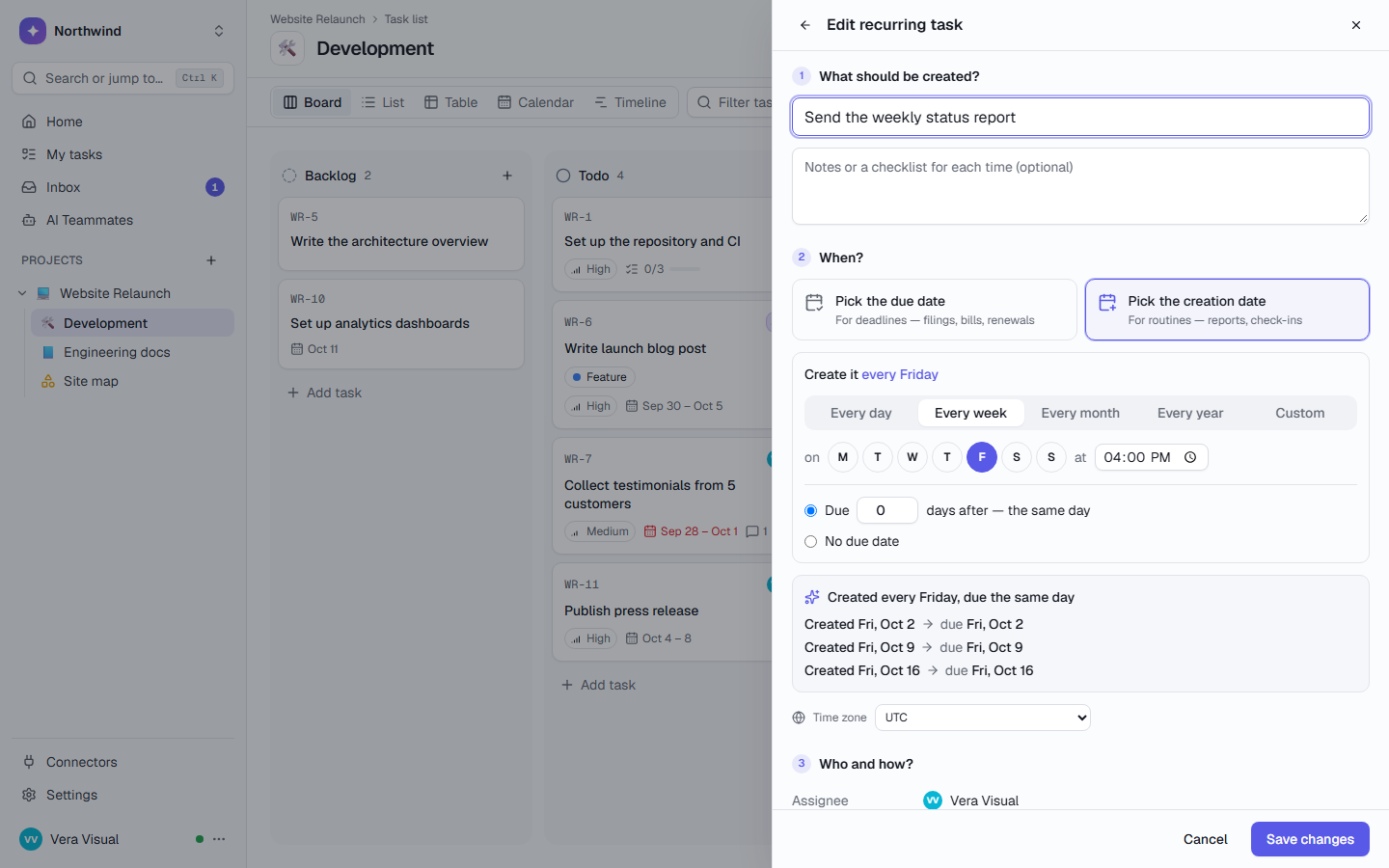Open the Inbox
The width and height of the screenshot is (1389, 868).
coord(123,187)
